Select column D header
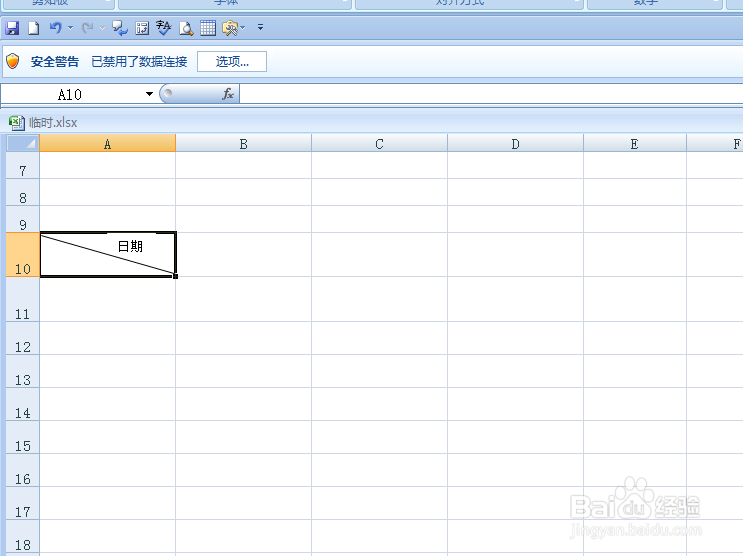 coord(516,144)
